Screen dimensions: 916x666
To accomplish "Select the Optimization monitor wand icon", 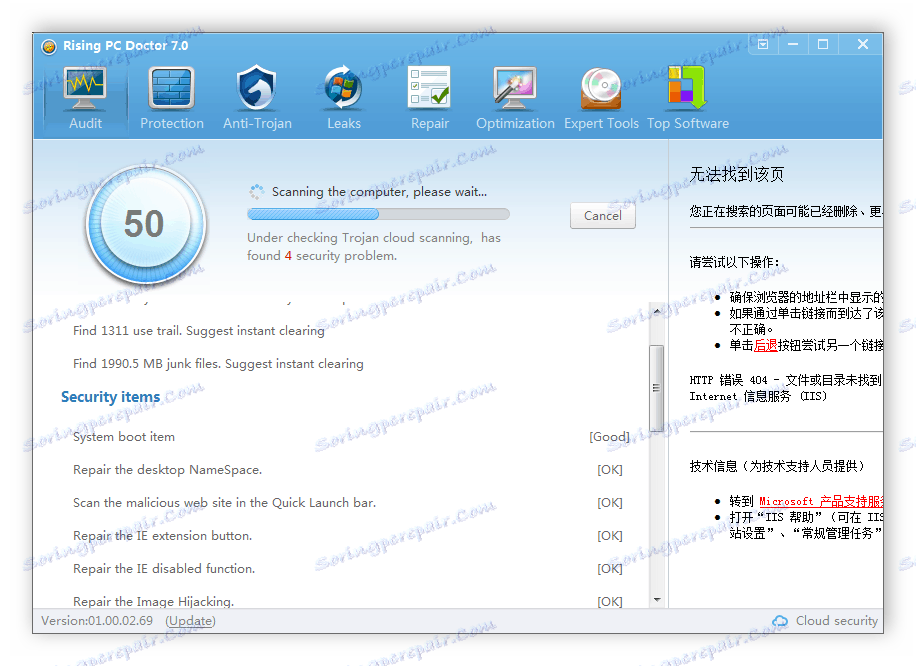I will [x=515, y=89].
